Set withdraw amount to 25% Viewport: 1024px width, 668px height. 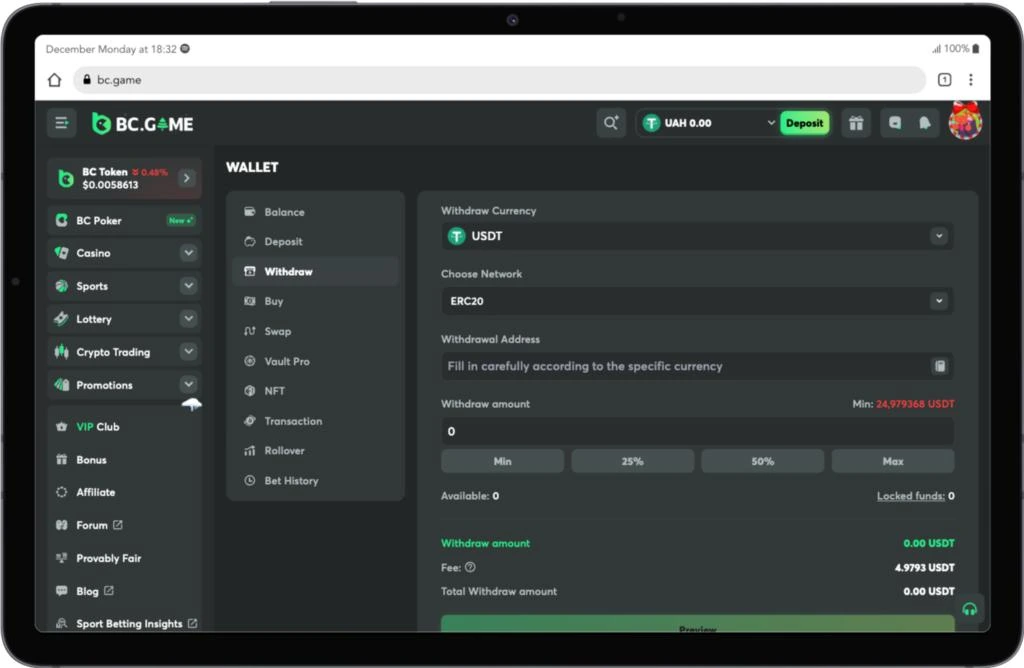[632, 461]
